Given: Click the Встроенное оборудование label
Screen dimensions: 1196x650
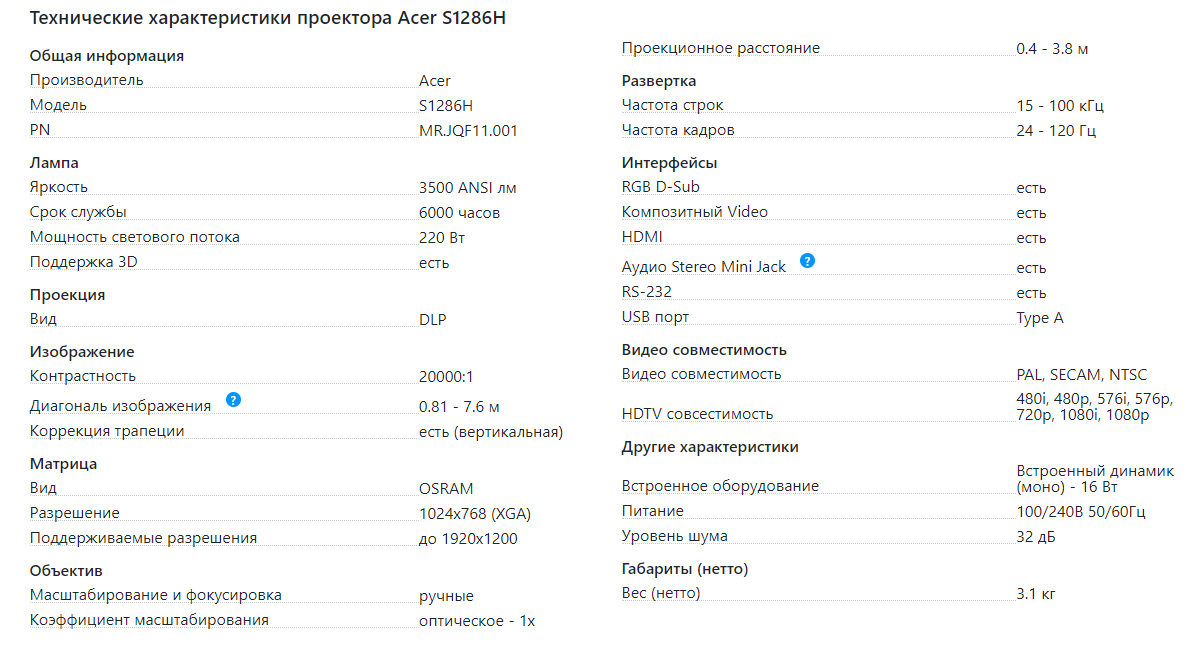Looking at the screenshot, I should 720,486.
